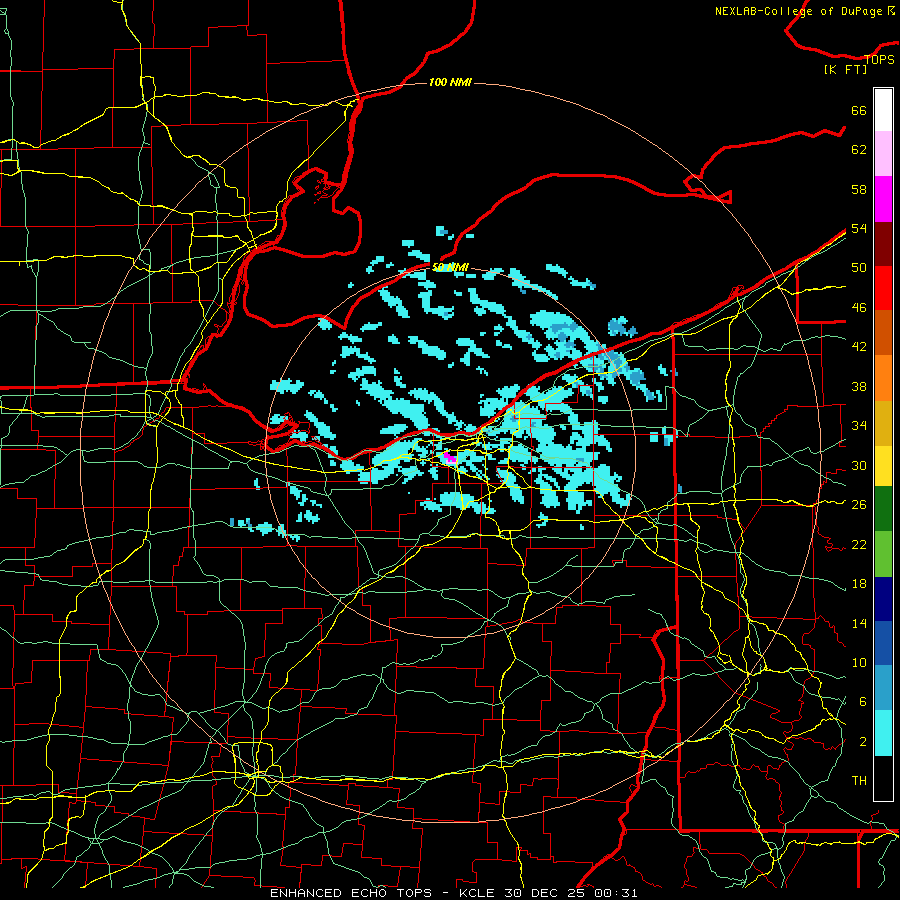Screen dimensions: 900x900
Task: Click the magenta high echo top pixel
Action: coord(449,457)
